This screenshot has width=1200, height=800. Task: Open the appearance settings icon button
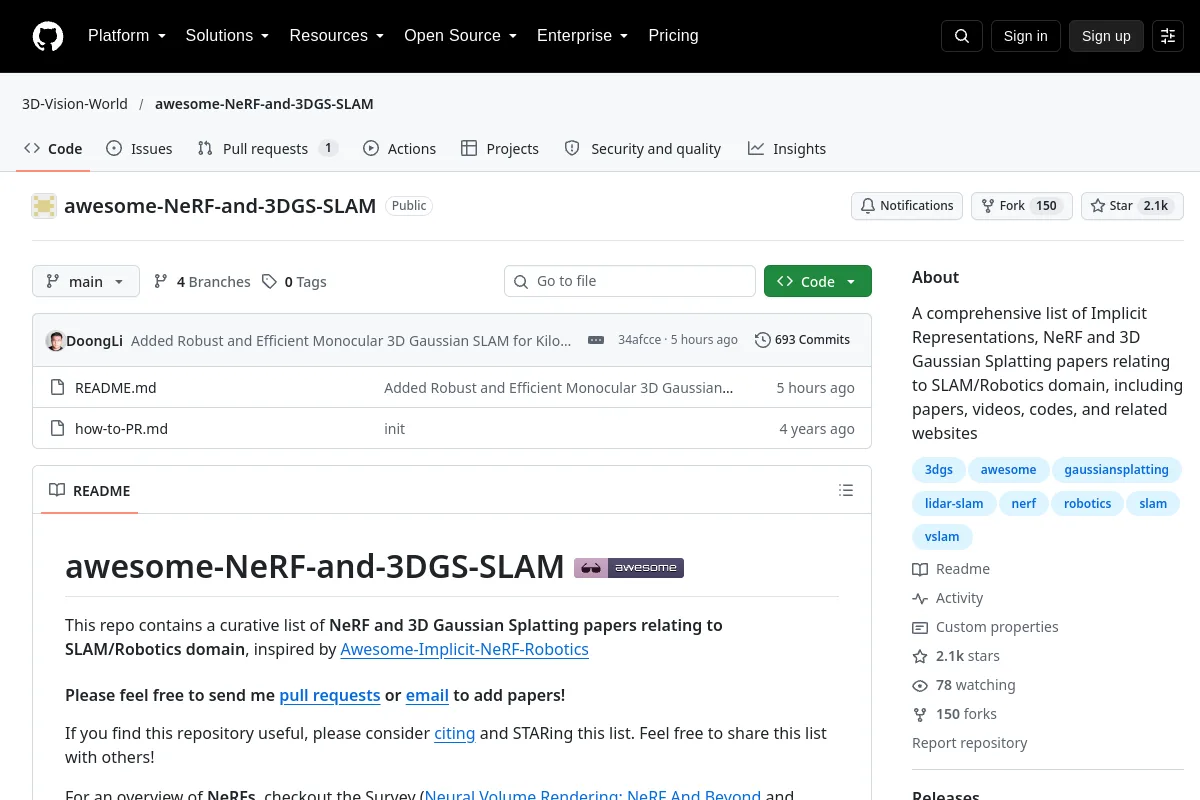point(1168,36)
